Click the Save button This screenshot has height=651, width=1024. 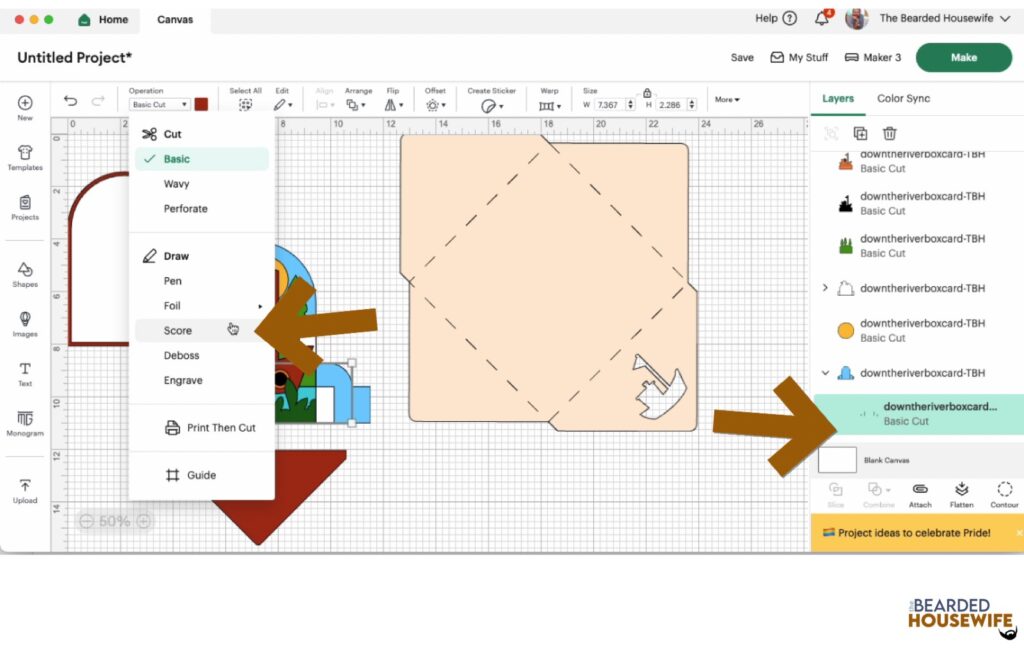742,57
